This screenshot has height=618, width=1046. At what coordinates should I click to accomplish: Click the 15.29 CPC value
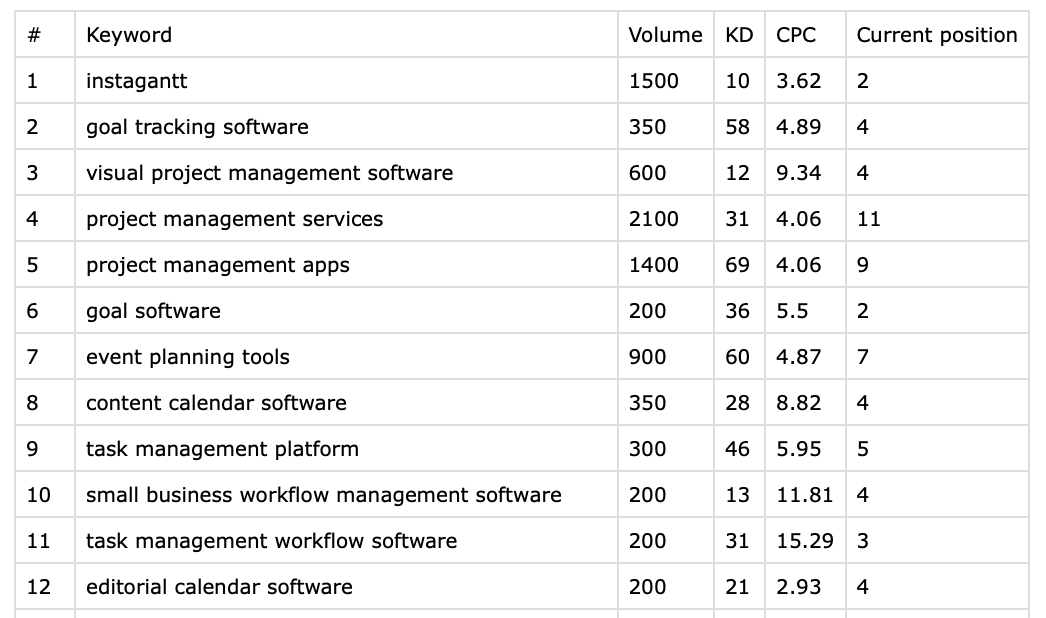point(804,541)
